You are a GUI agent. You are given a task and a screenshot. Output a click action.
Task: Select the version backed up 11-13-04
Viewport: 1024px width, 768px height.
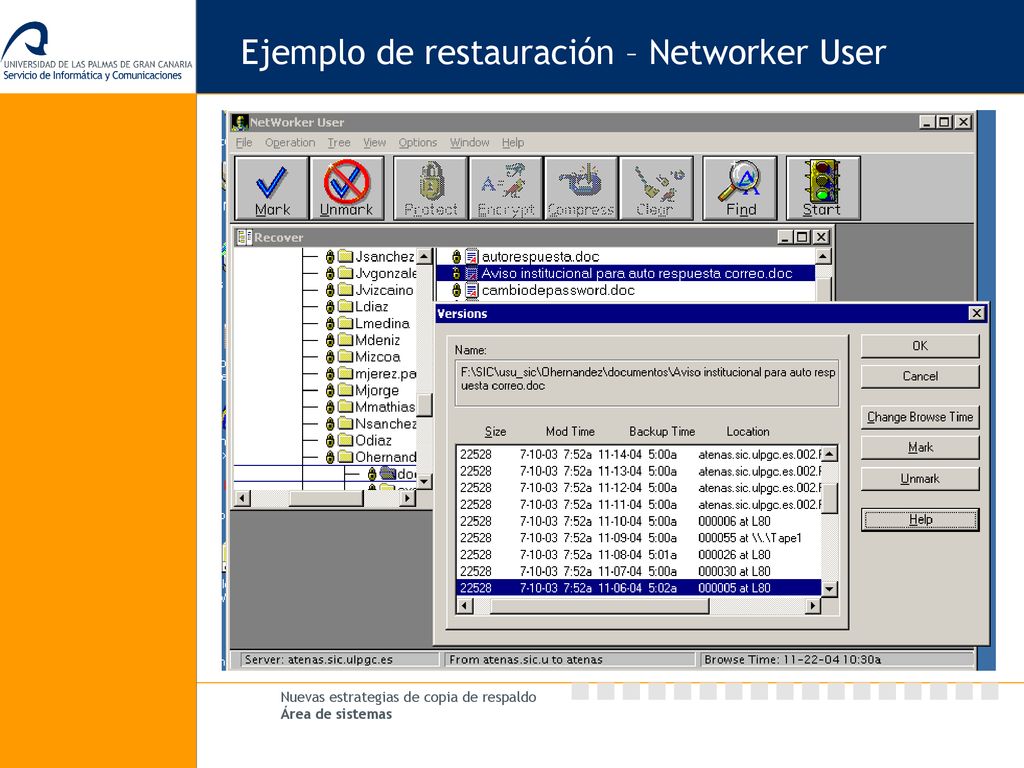(x=639, y=472)
